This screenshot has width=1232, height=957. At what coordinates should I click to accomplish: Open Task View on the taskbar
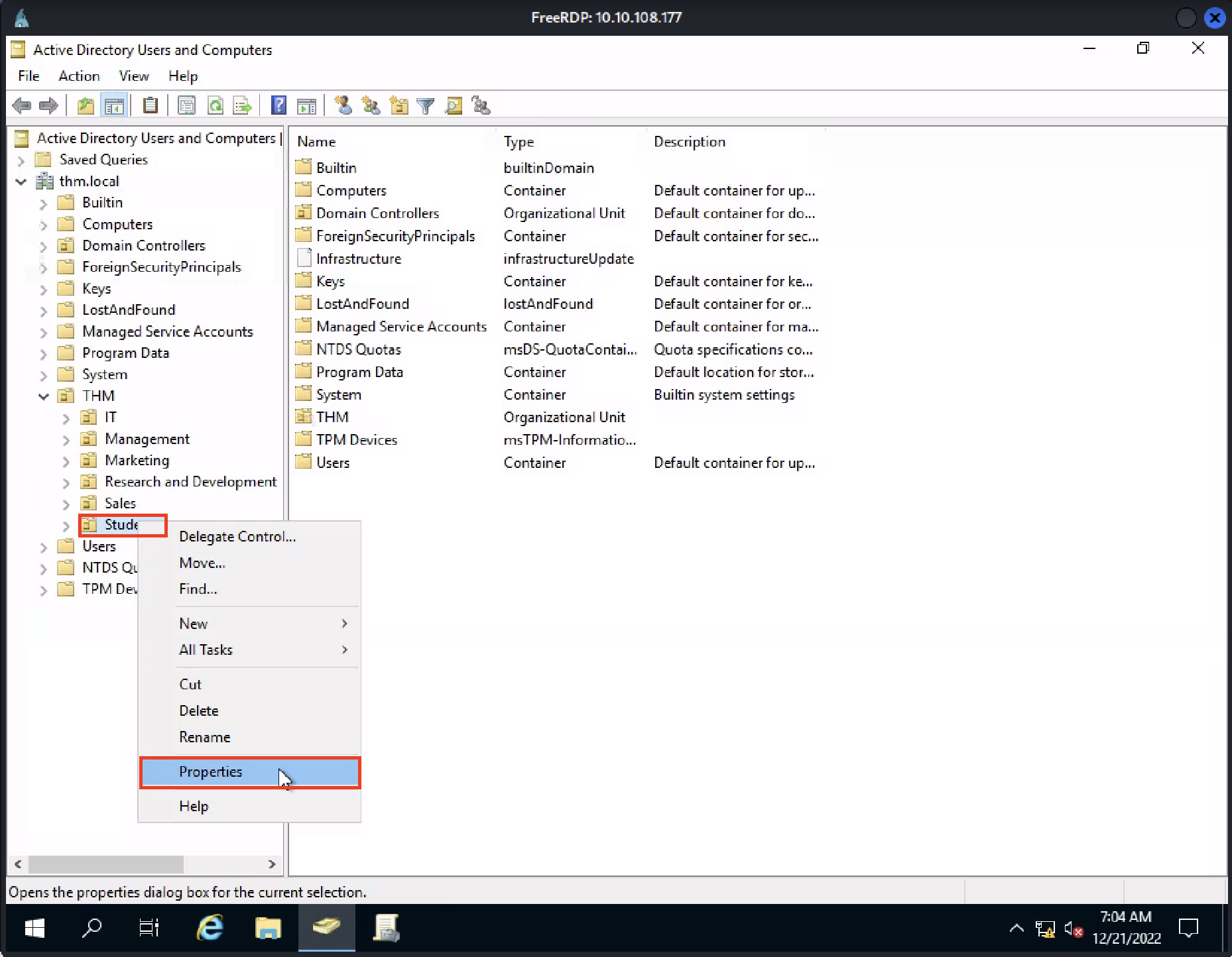[149, 928]
